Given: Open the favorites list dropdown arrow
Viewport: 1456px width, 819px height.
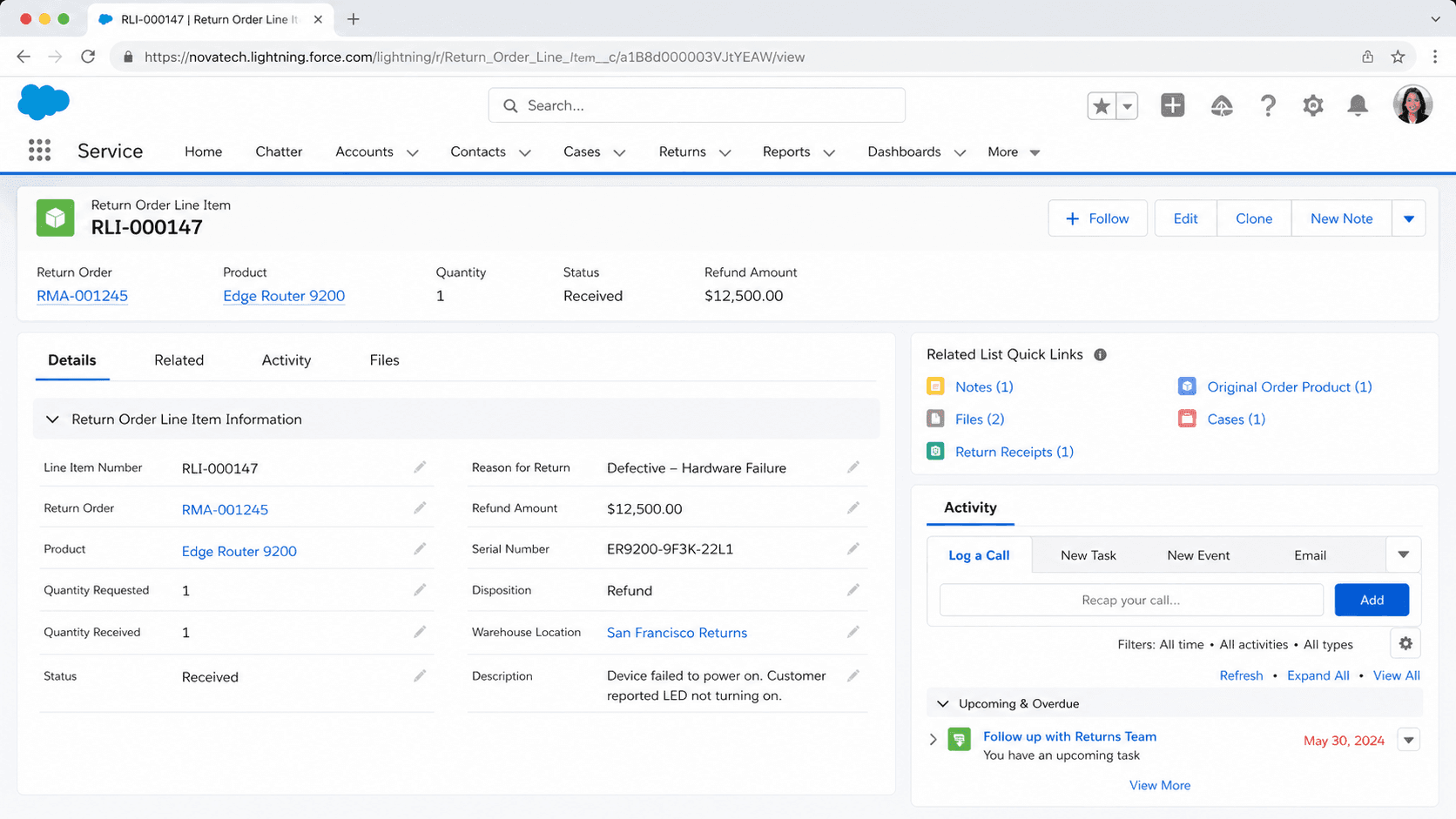Looking at the screenshot, I should 1127,105.
